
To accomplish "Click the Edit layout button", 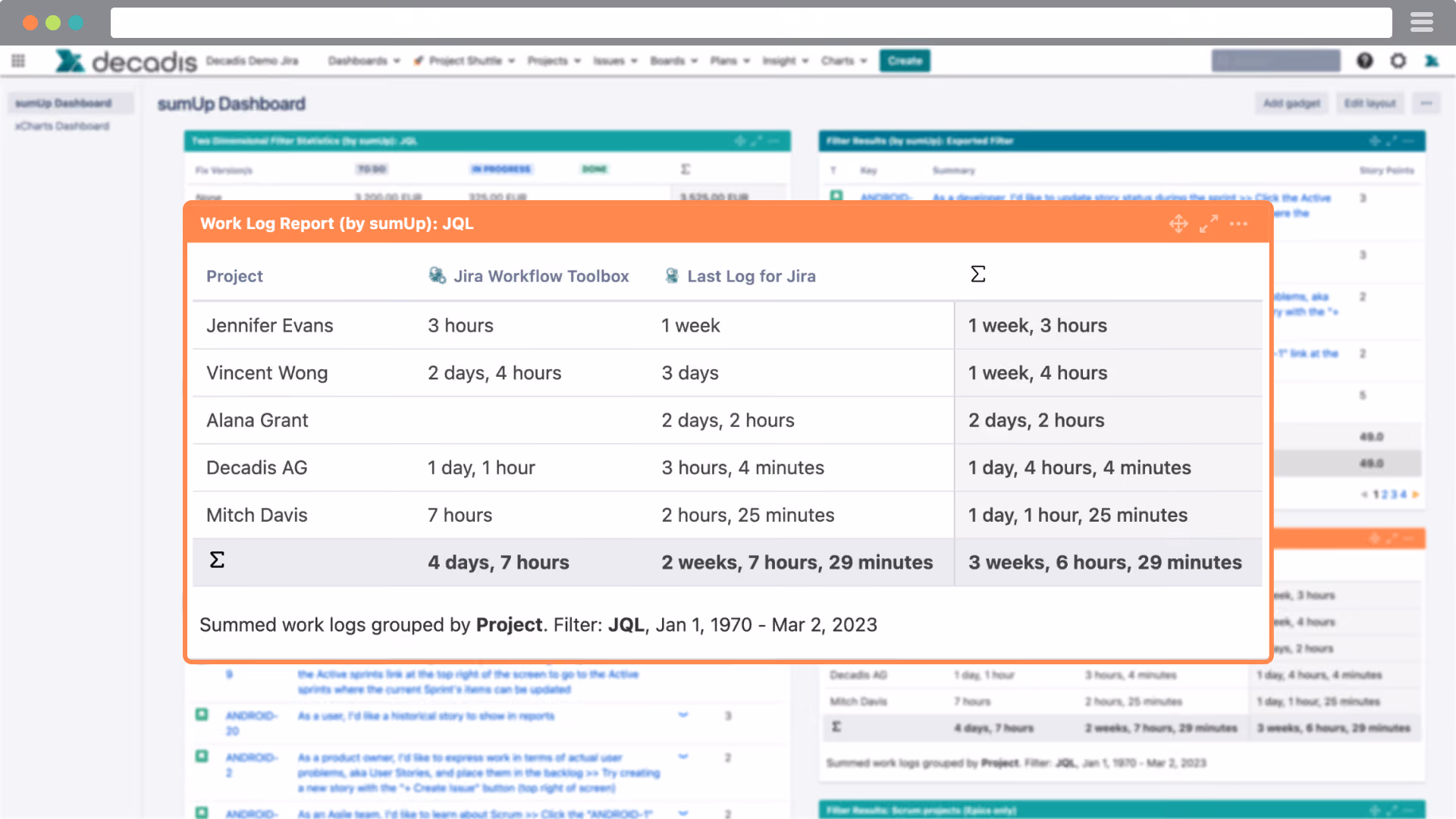I will [1370, 103].
